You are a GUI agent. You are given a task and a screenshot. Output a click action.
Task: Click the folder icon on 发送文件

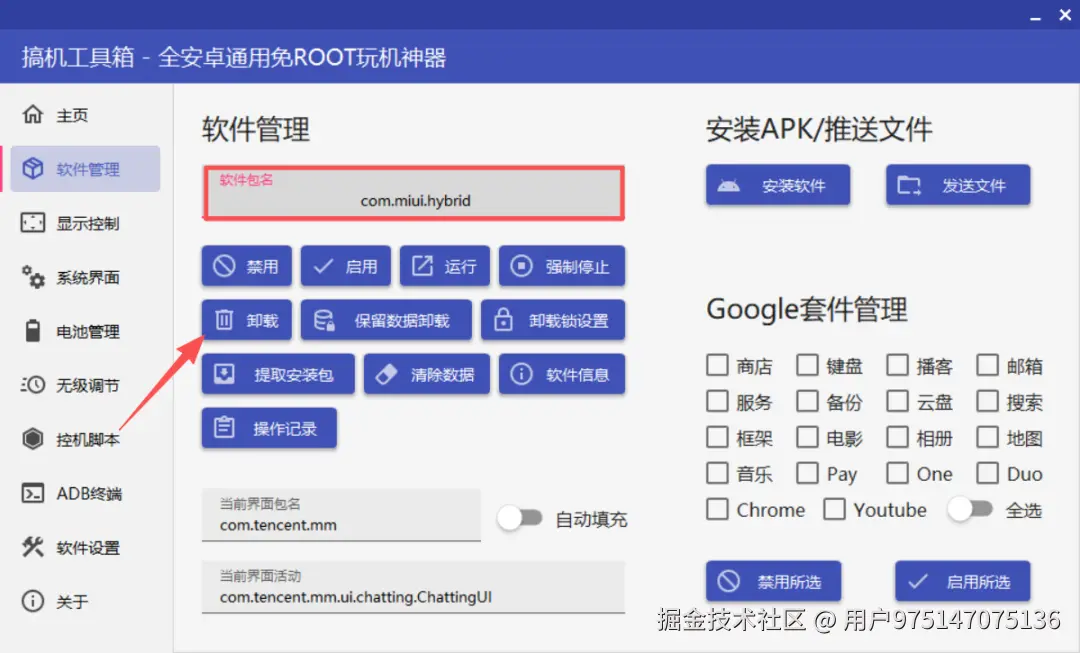coord(909,185)
